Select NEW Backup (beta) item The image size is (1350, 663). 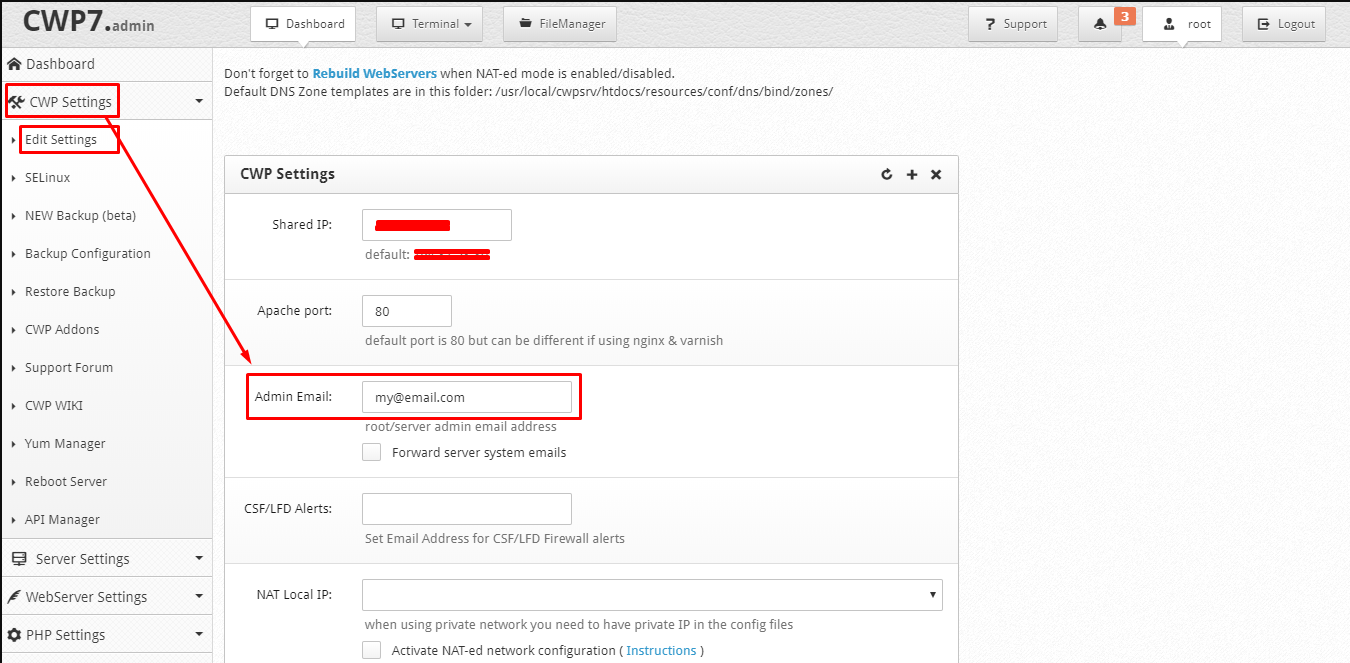(80, 216)
